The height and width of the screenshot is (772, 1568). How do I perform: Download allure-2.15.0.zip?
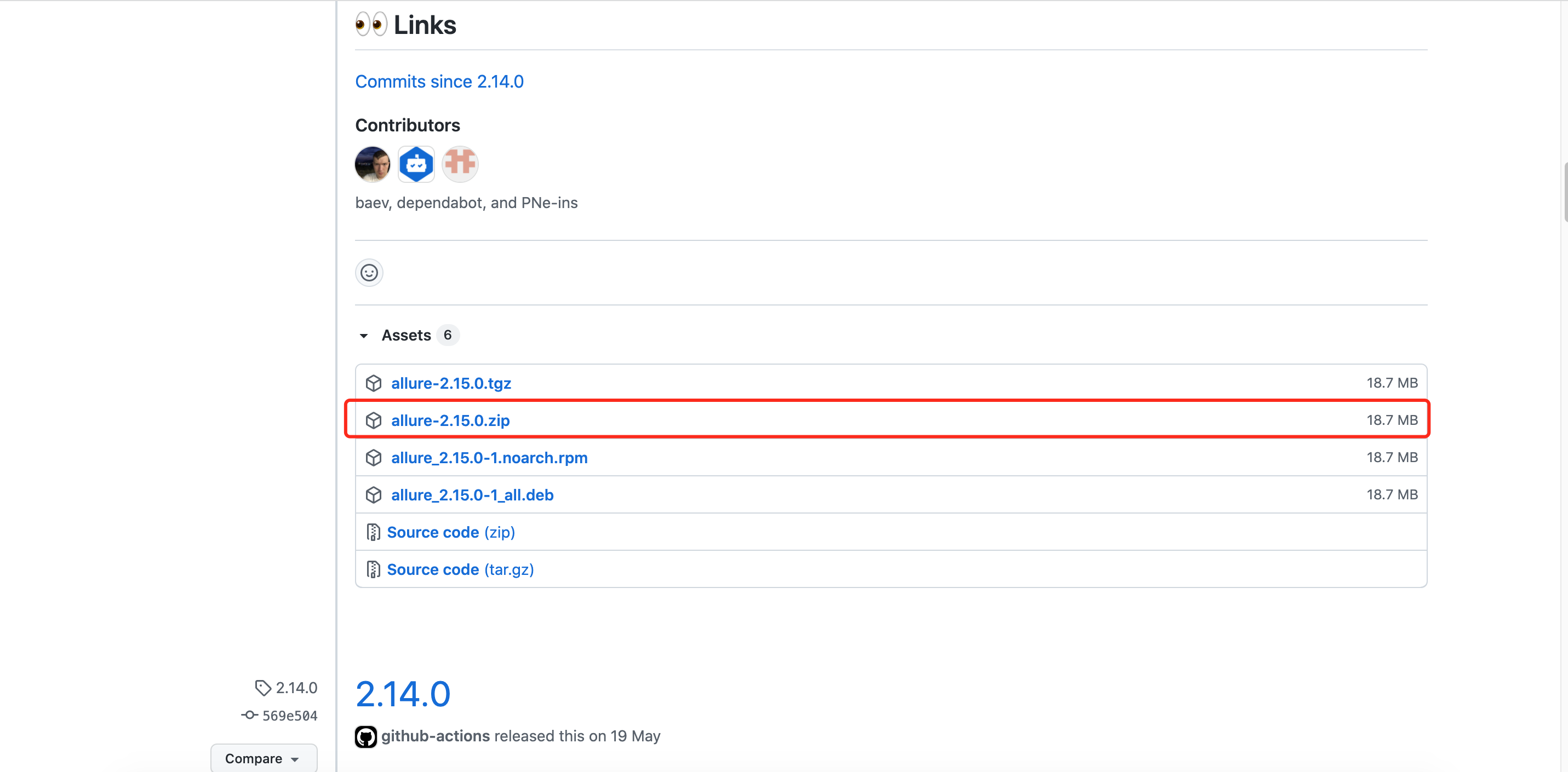click(450, 420)
